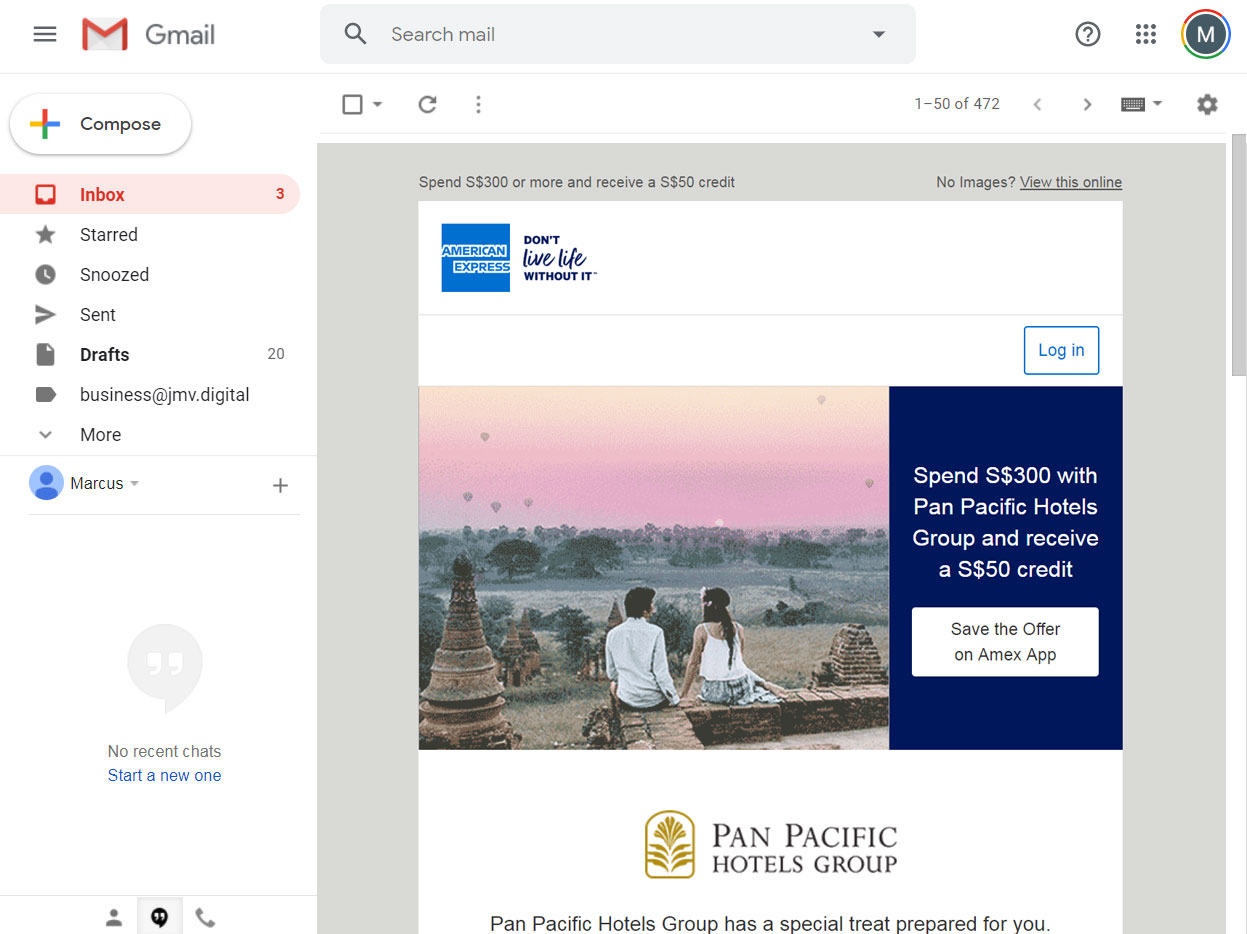Open the Sent folder
The image size is (1247, 934).
(150, 314)
